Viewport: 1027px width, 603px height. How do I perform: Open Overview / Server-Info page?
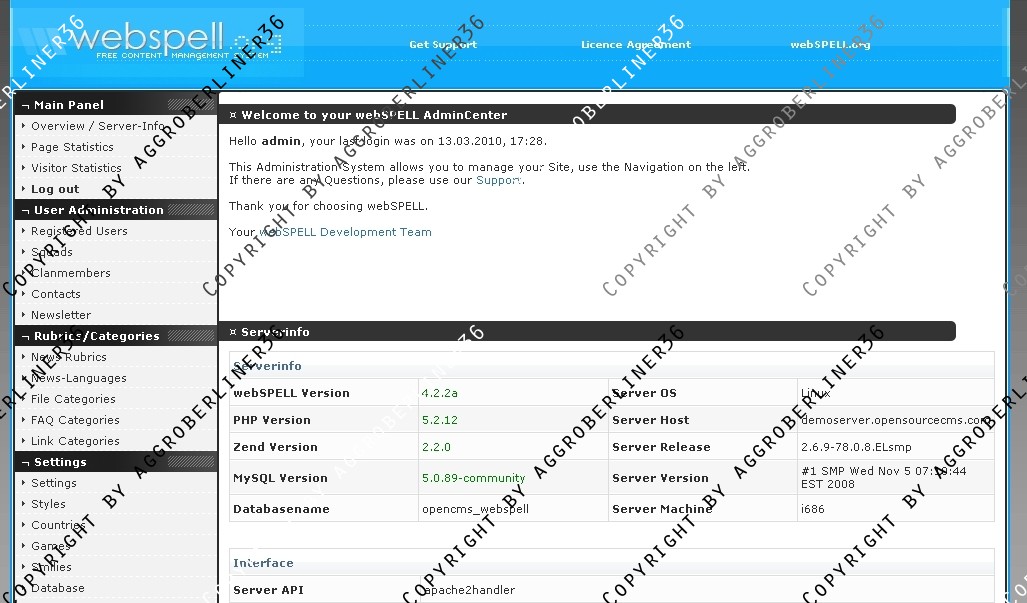tap(98, 126)
